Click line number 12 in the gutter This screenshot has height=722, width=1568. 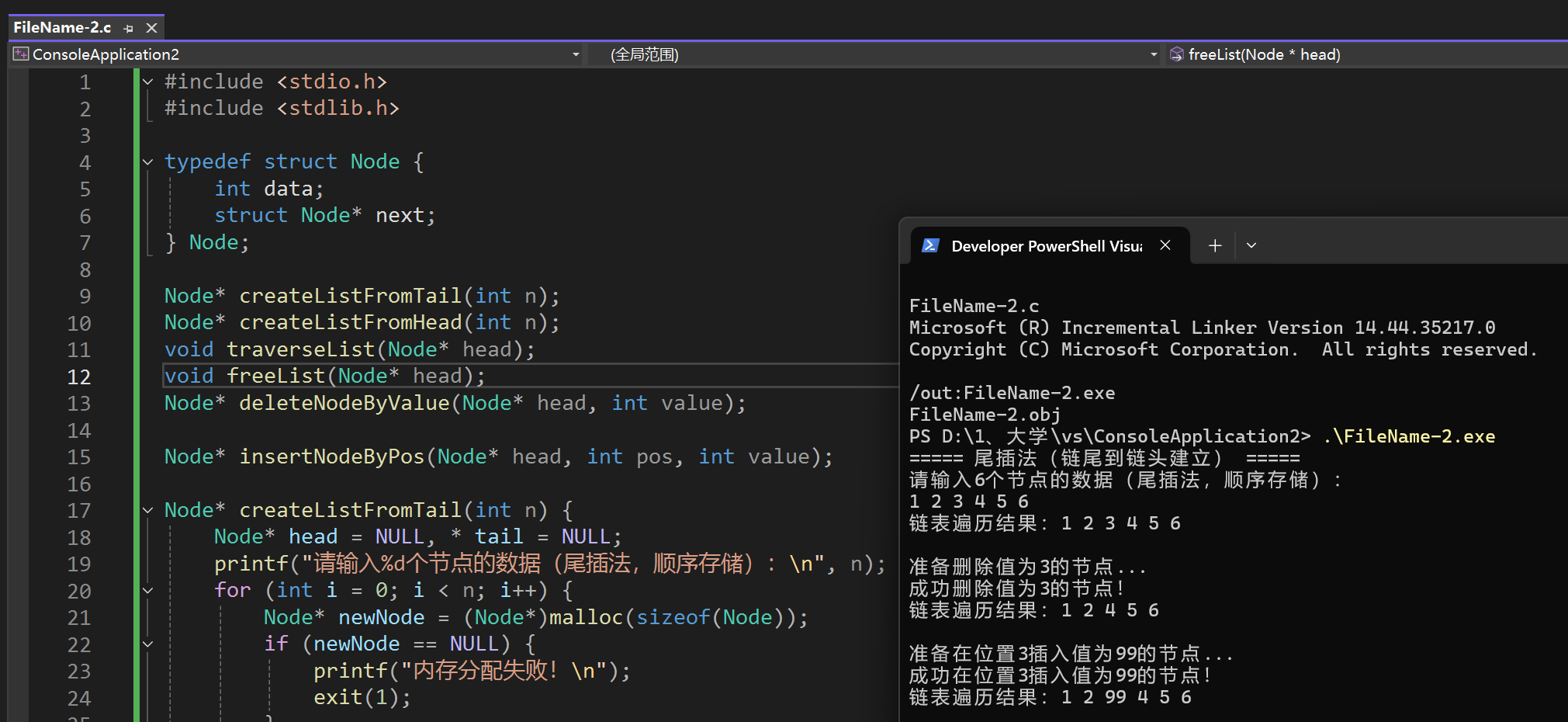click(79, 377)
